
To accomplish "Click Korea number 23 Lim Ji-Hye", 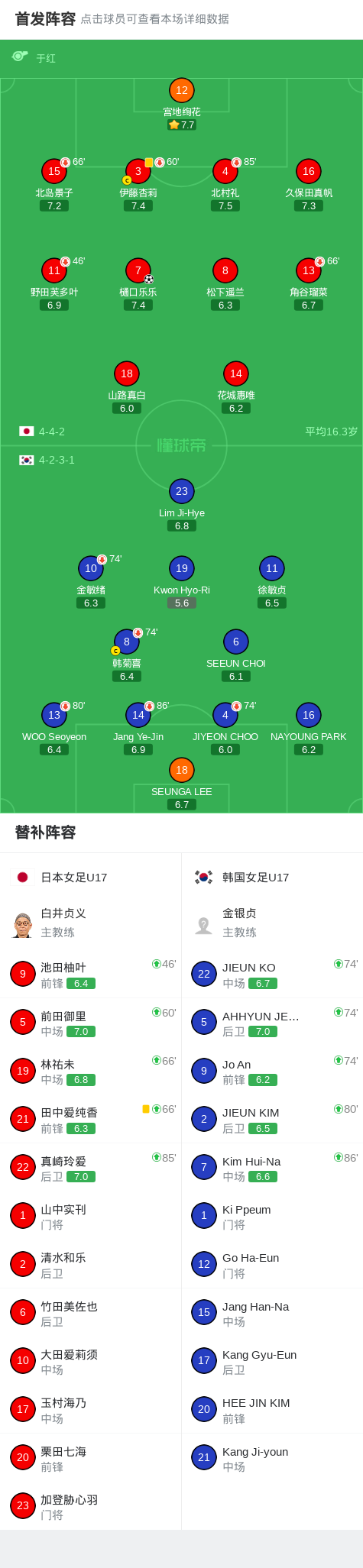I will pos(182,491).
